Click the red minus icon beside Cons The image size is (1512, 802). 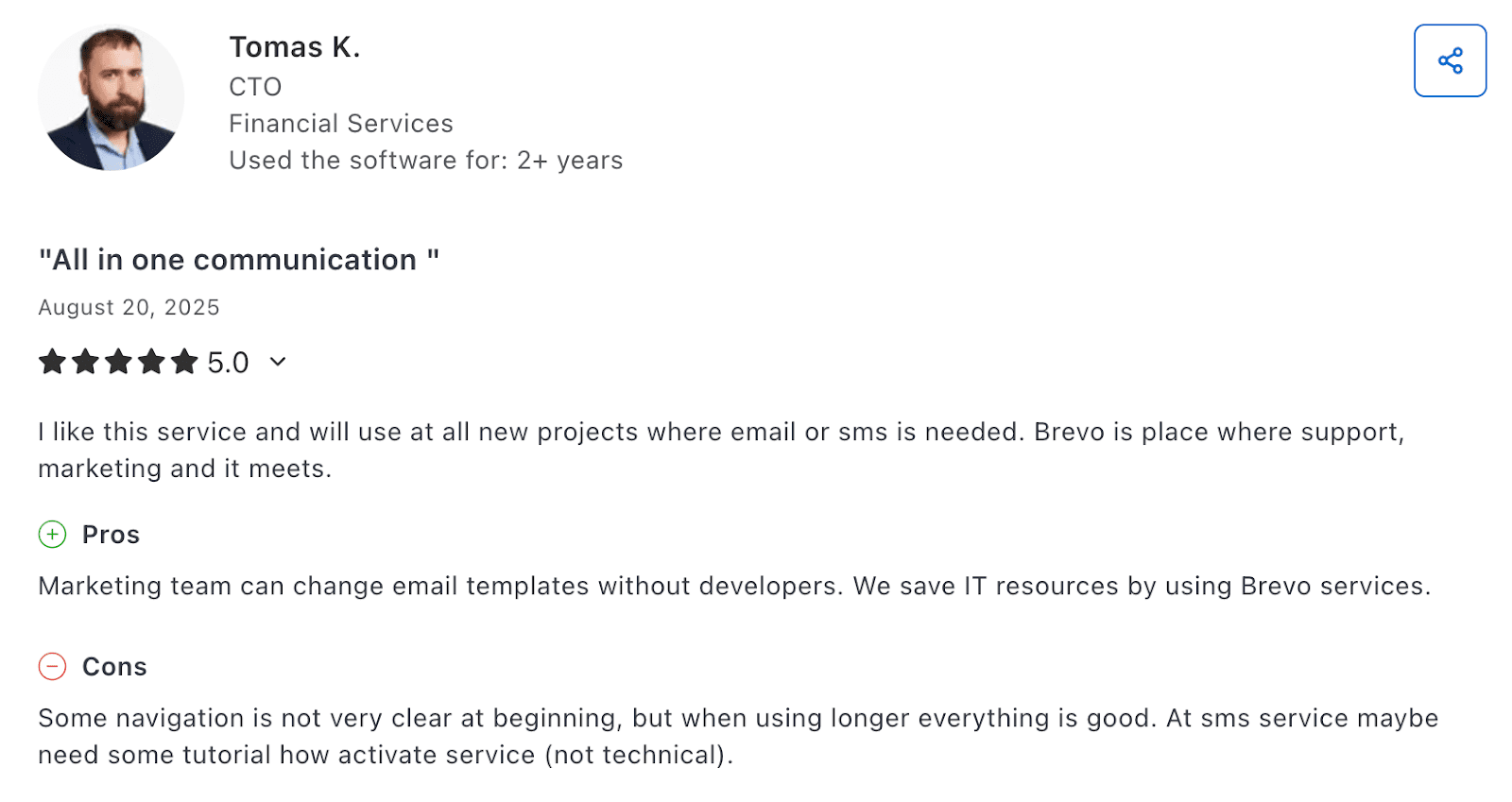tap(52, 667)
